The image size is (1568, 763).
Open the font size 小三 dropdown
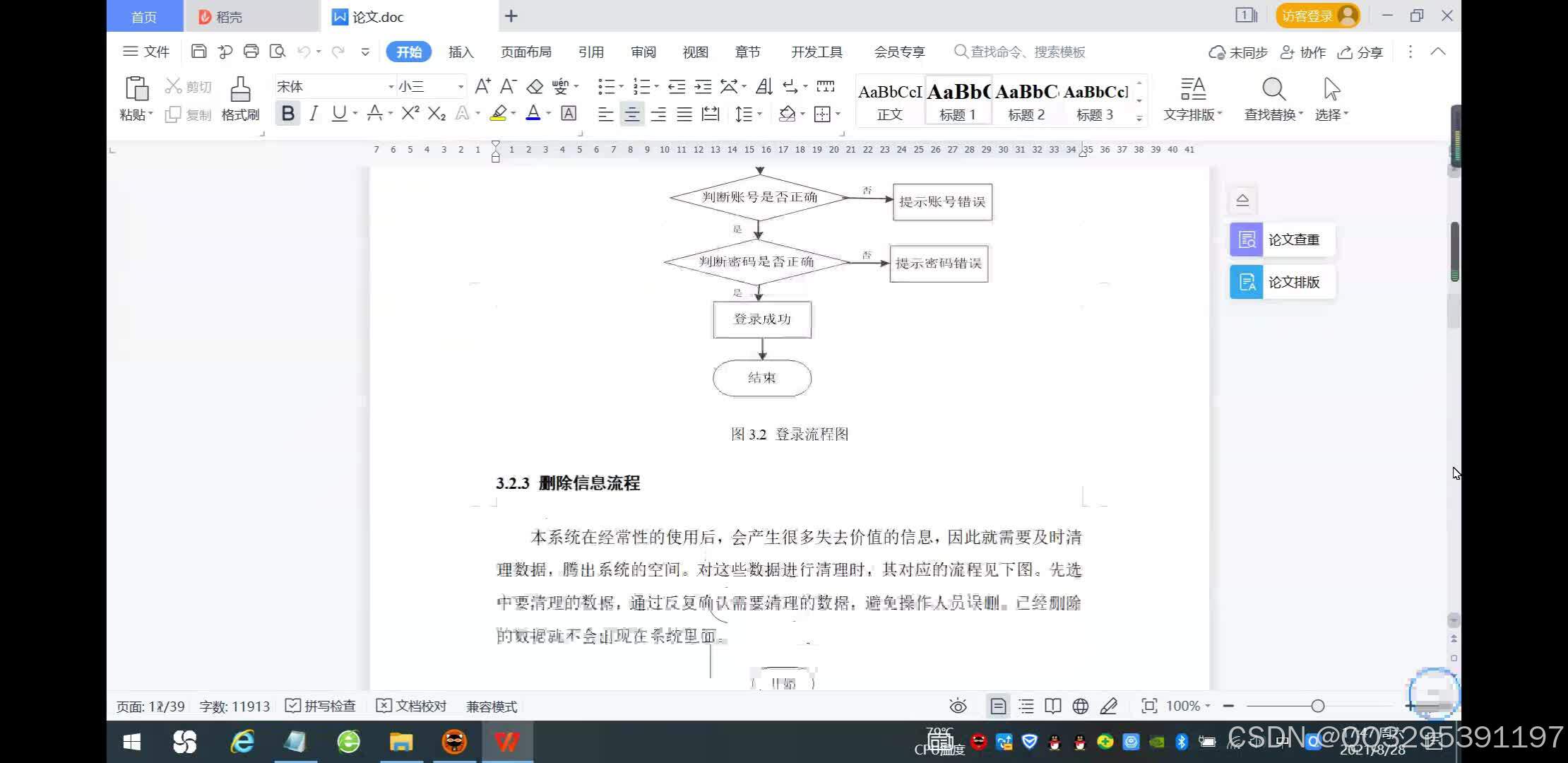461,86
